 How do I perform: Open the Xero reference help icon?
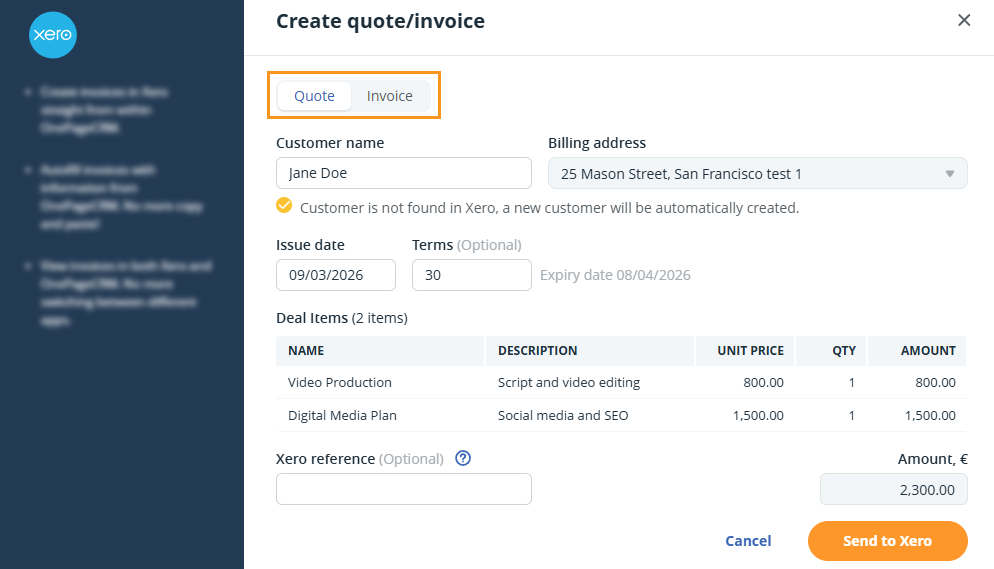463,458
